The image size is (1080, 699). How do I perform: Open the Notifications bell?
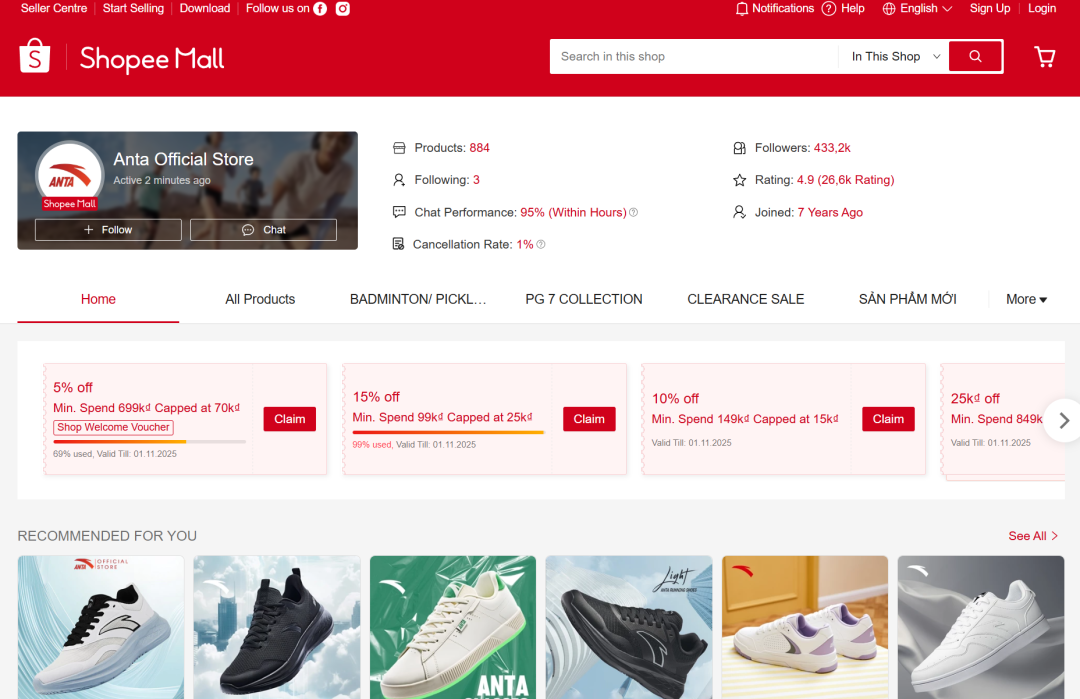coord(741,8)
